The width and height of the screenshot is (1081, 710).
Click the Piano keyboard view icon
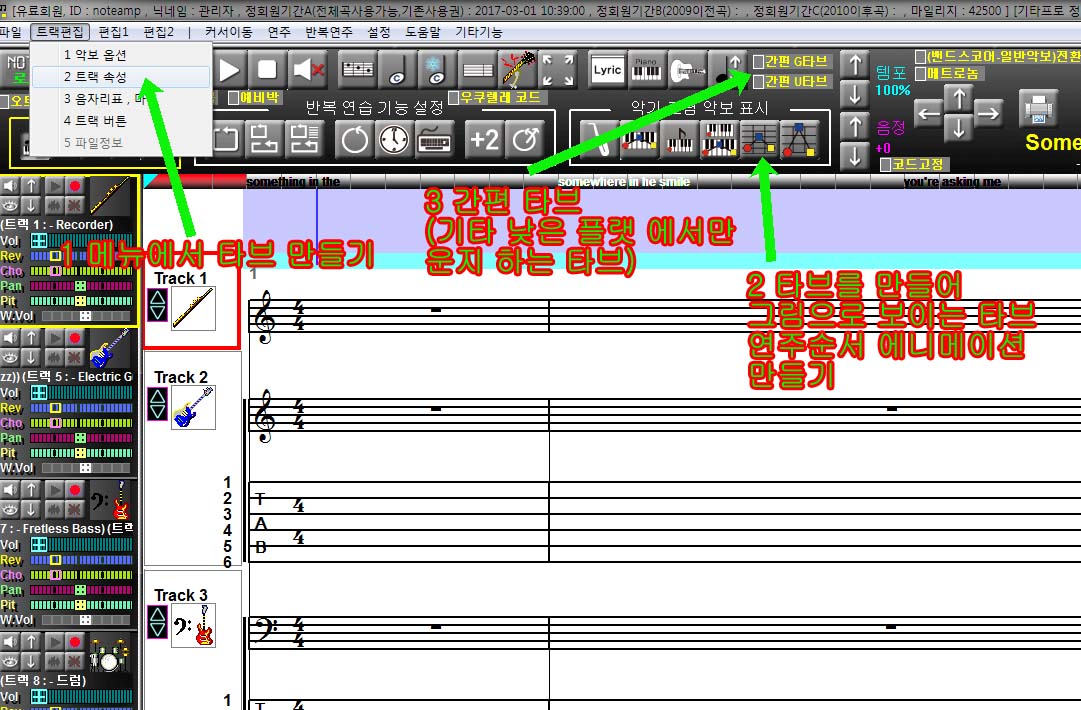click(x=646, y=70)
